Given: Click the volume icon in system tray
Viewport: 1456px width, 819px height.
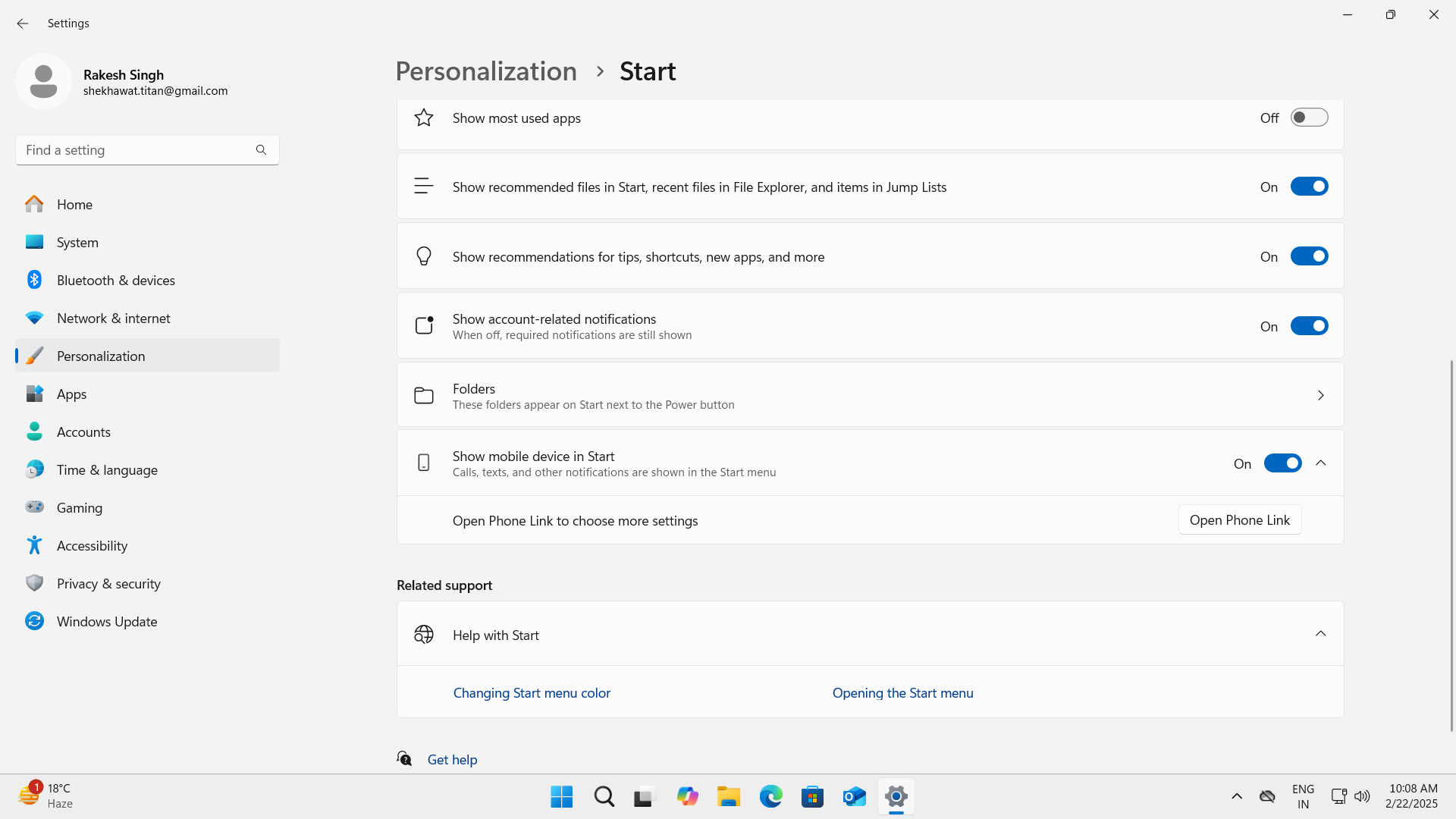Looking at the screenshot, I should [x=1362, y=796].
